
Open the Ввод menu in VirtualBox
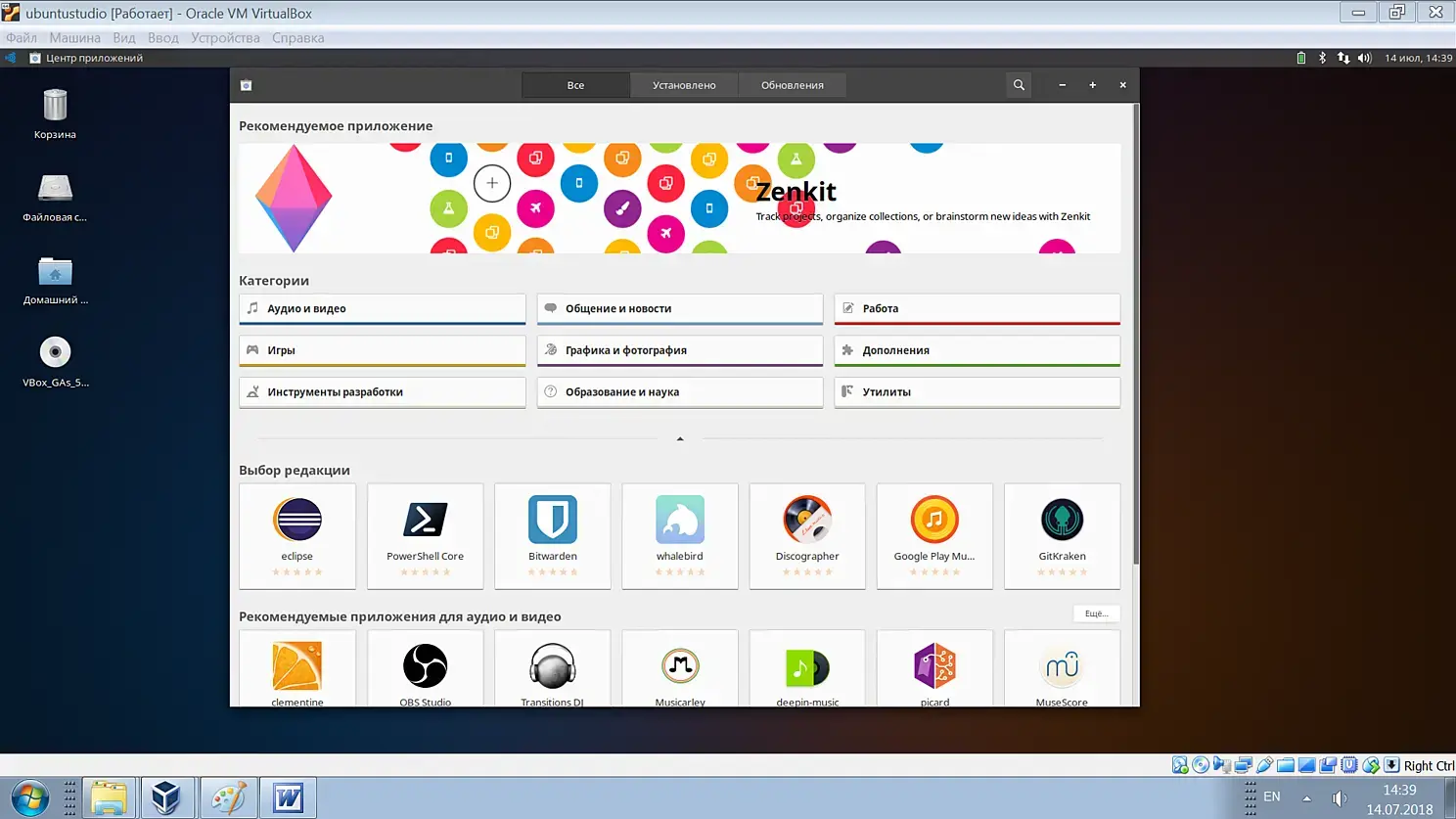coord(163,38)
